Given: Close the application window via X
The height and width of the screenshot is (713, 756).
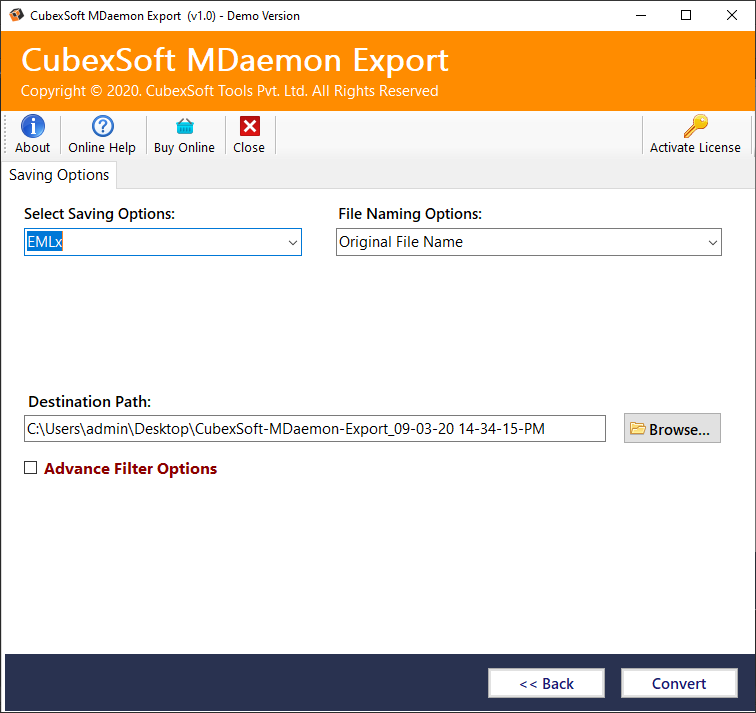Looking at the screenshot, I should [732, 15].
